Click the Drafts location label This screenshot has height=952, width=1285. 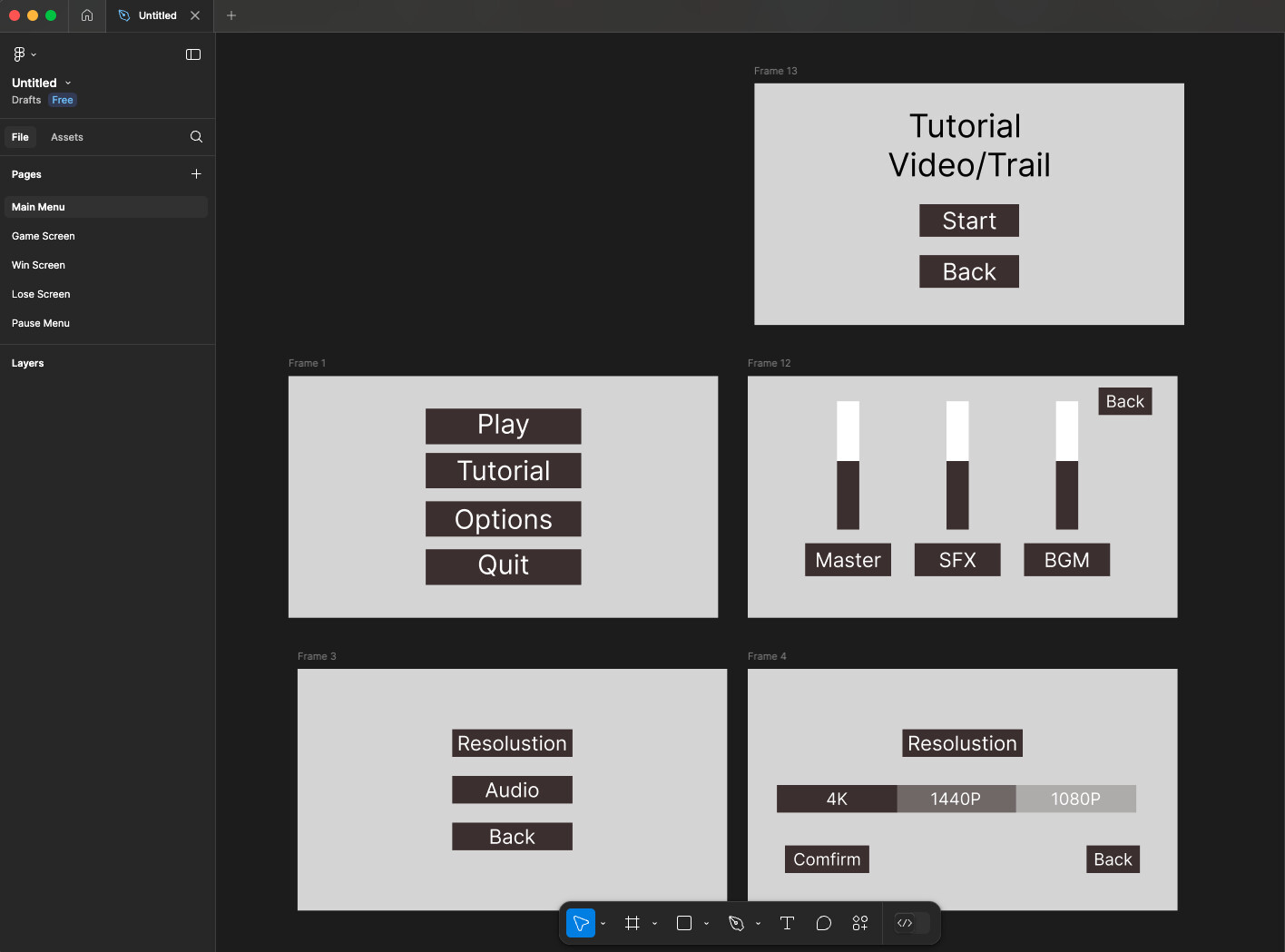[26, 100]
